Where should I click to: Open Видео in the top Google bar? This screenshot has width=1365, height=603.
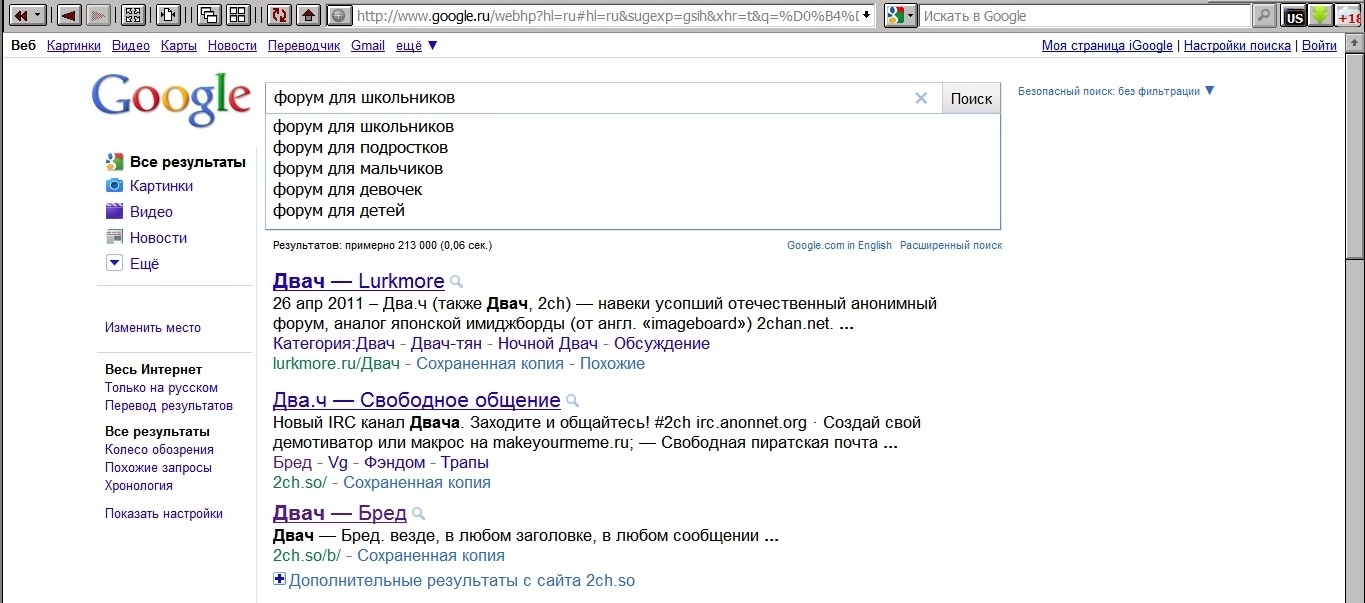[x=131, y=45]
